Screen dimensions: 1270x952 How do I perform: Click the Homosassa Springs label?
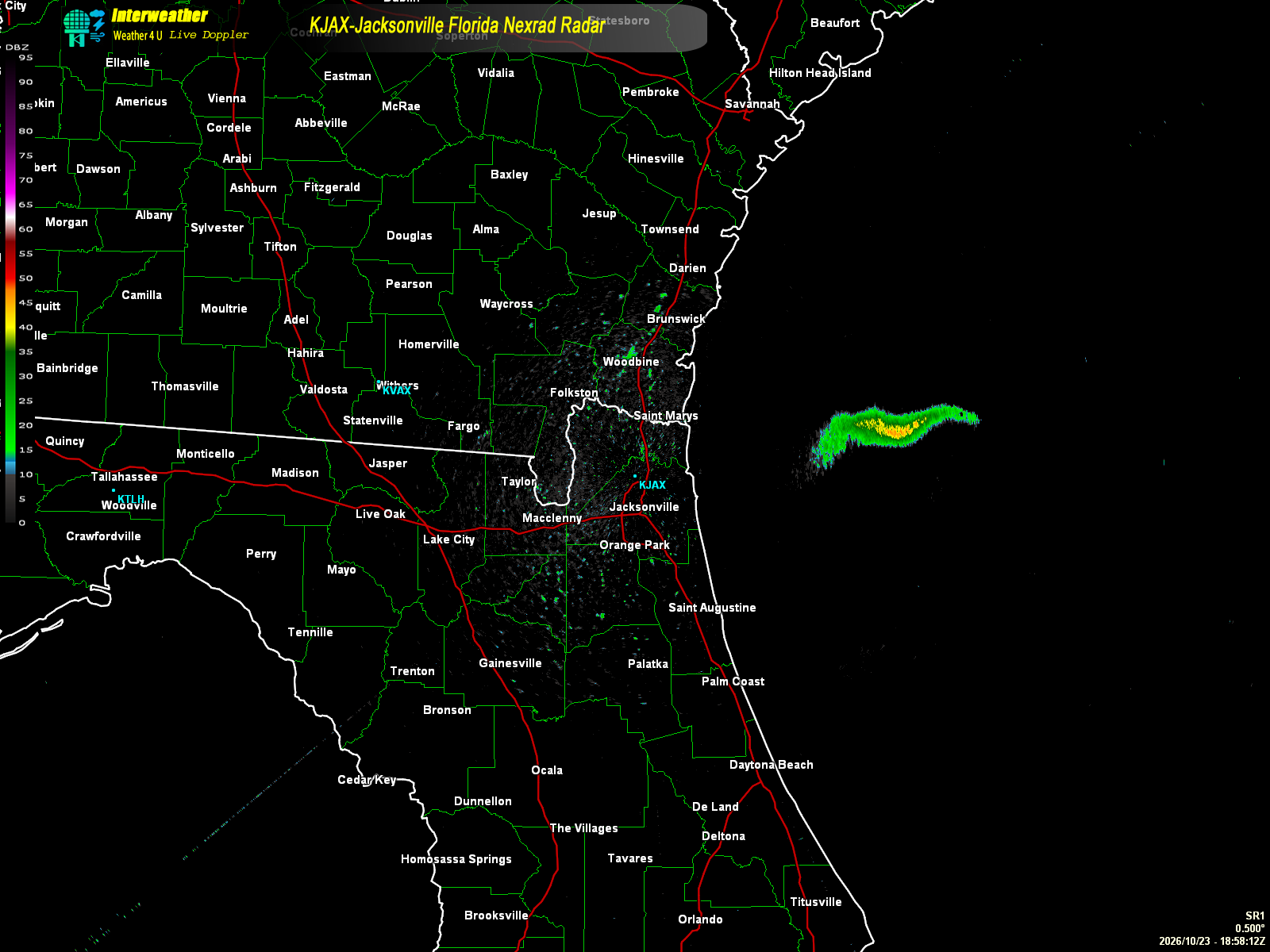tap(456, 859)
